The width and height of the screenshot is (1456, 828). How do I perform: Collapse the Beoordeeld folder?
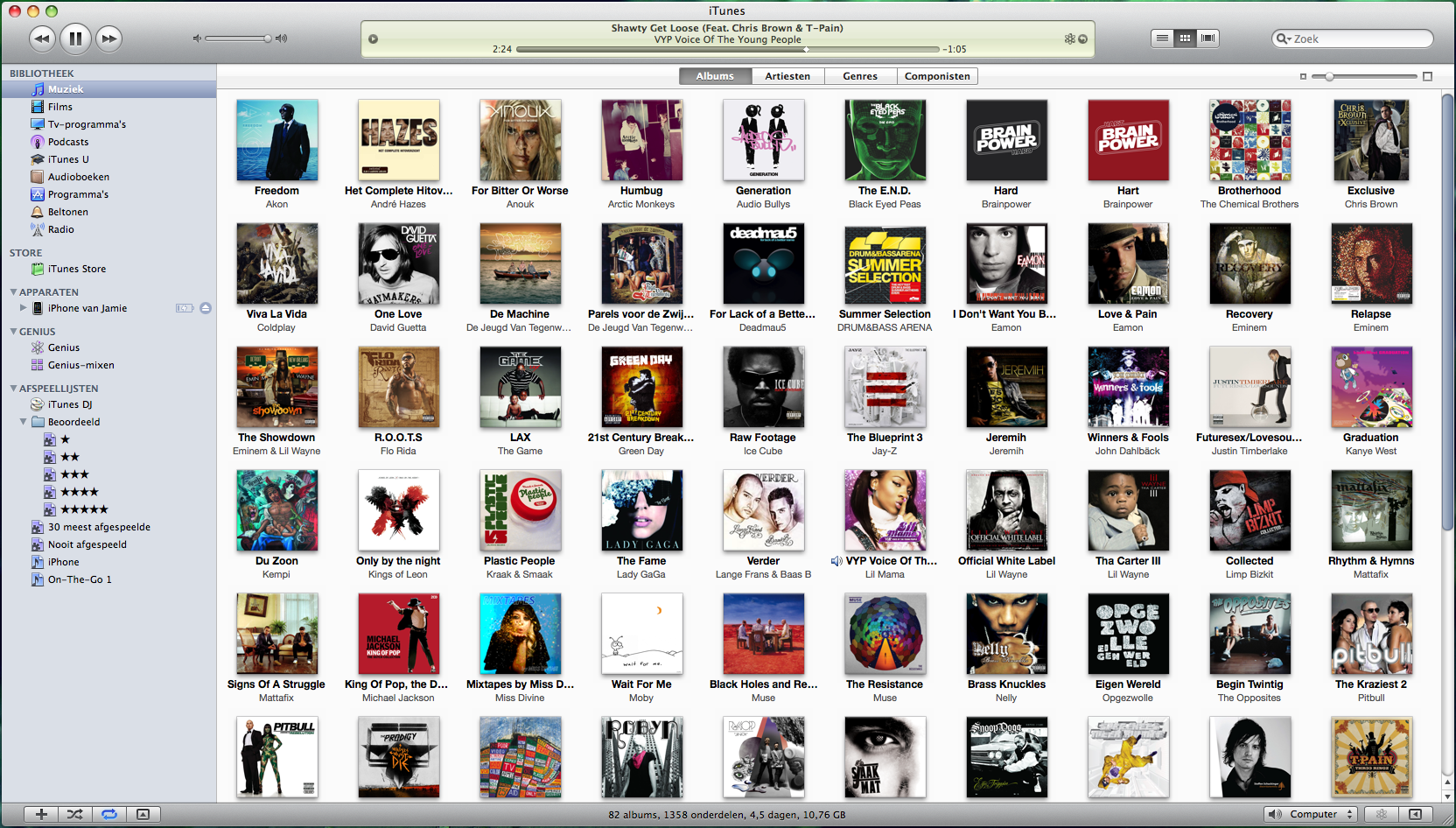click(24, 422)
